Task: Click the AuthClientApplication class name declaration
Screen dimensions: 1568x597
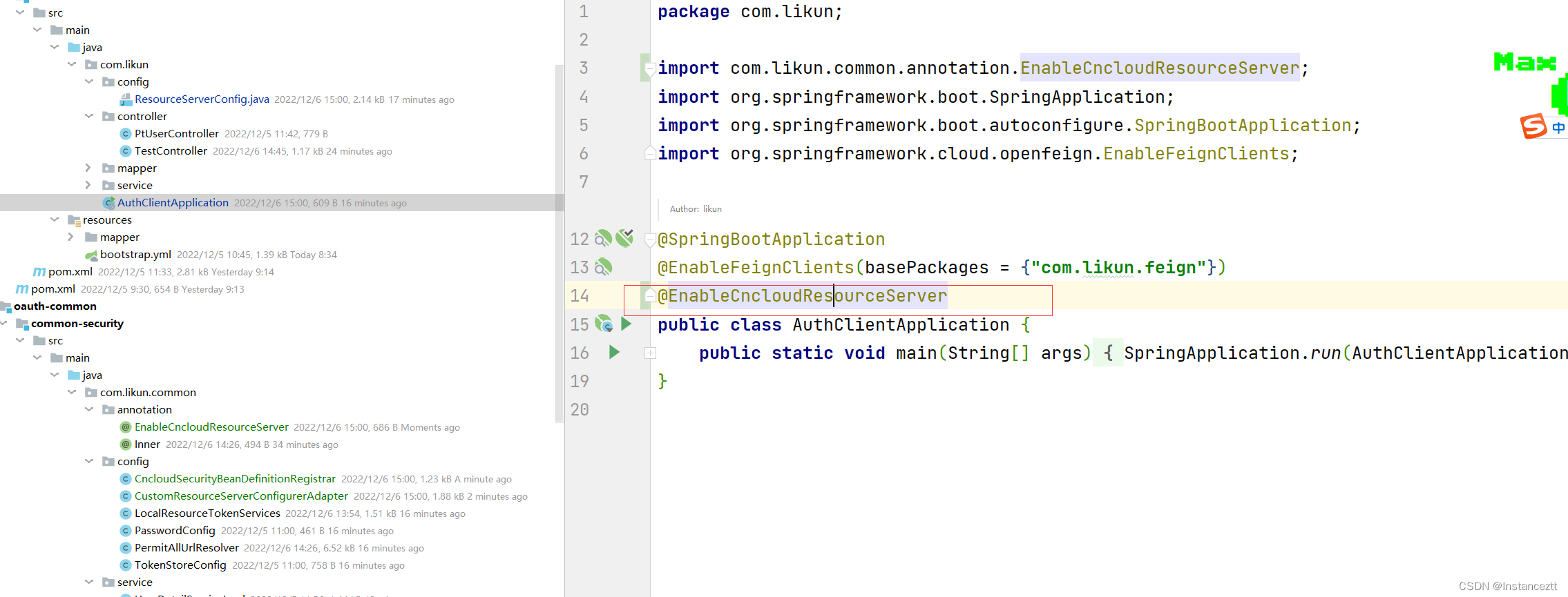Action: [x=901, y=325]
